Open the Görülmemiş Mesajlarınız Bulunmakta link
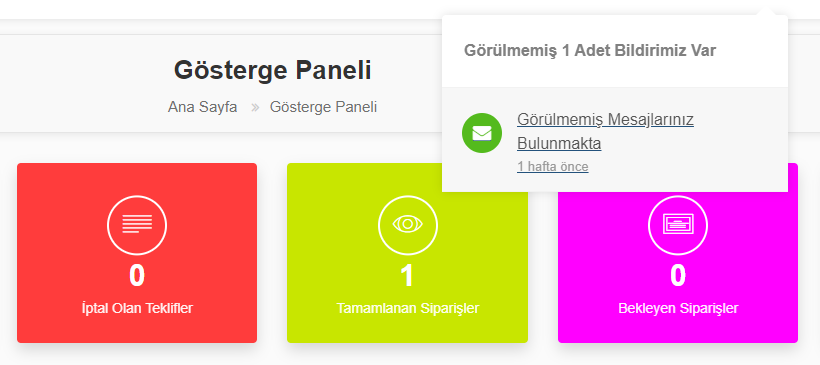Screen dimensions: 820x365 coord(605,131)
